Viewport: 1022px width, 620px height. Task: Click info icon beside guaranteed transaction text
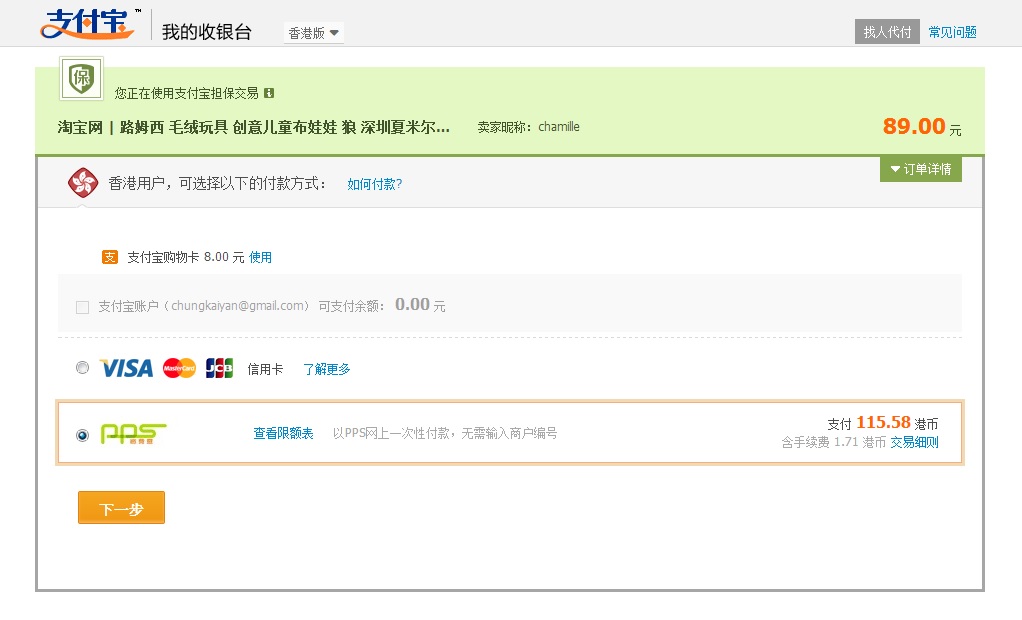click(x=269, y=93)
